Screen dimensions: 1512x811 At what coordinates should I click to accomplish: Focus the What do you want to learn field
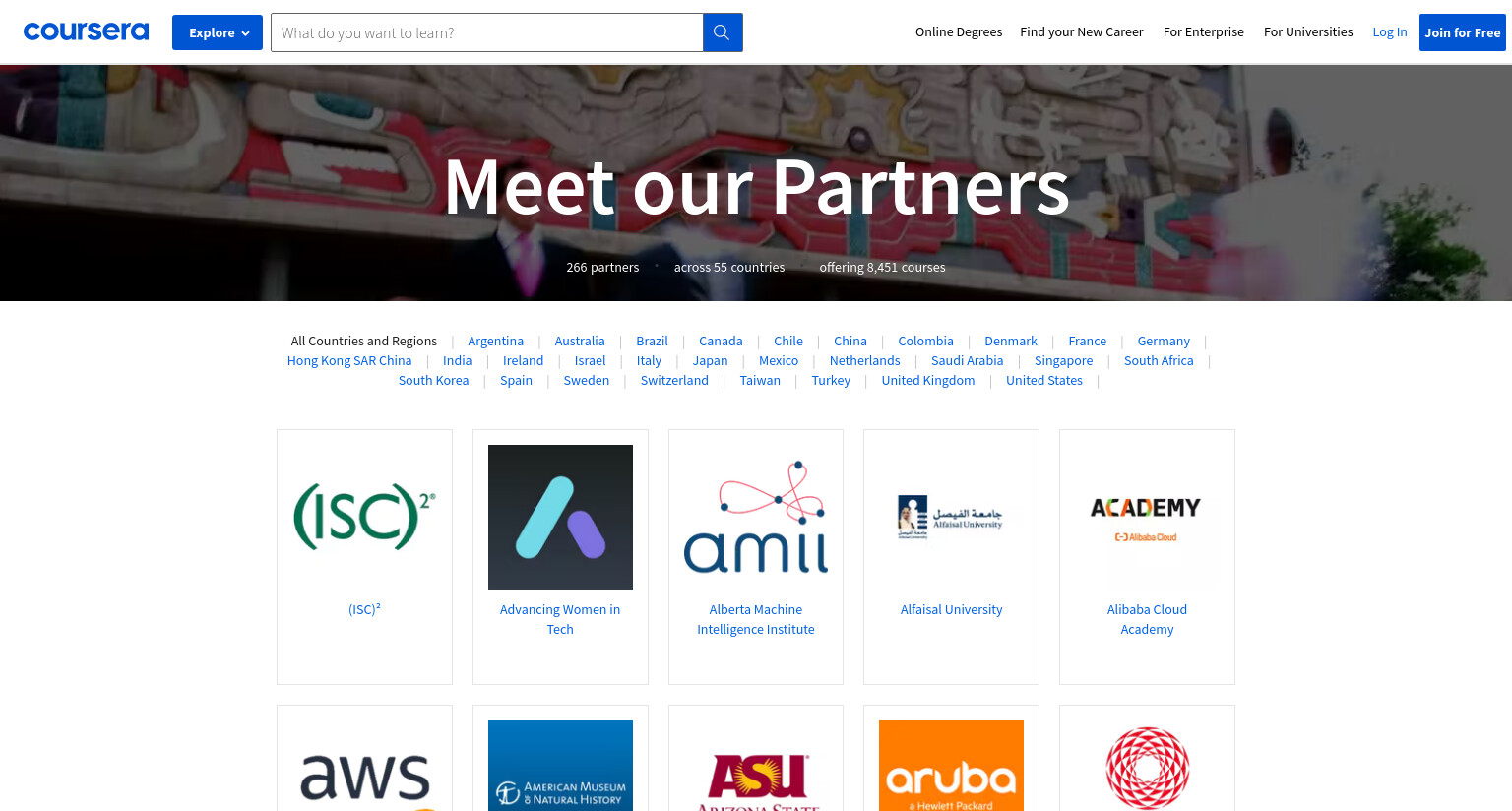[x=487, y=32]
